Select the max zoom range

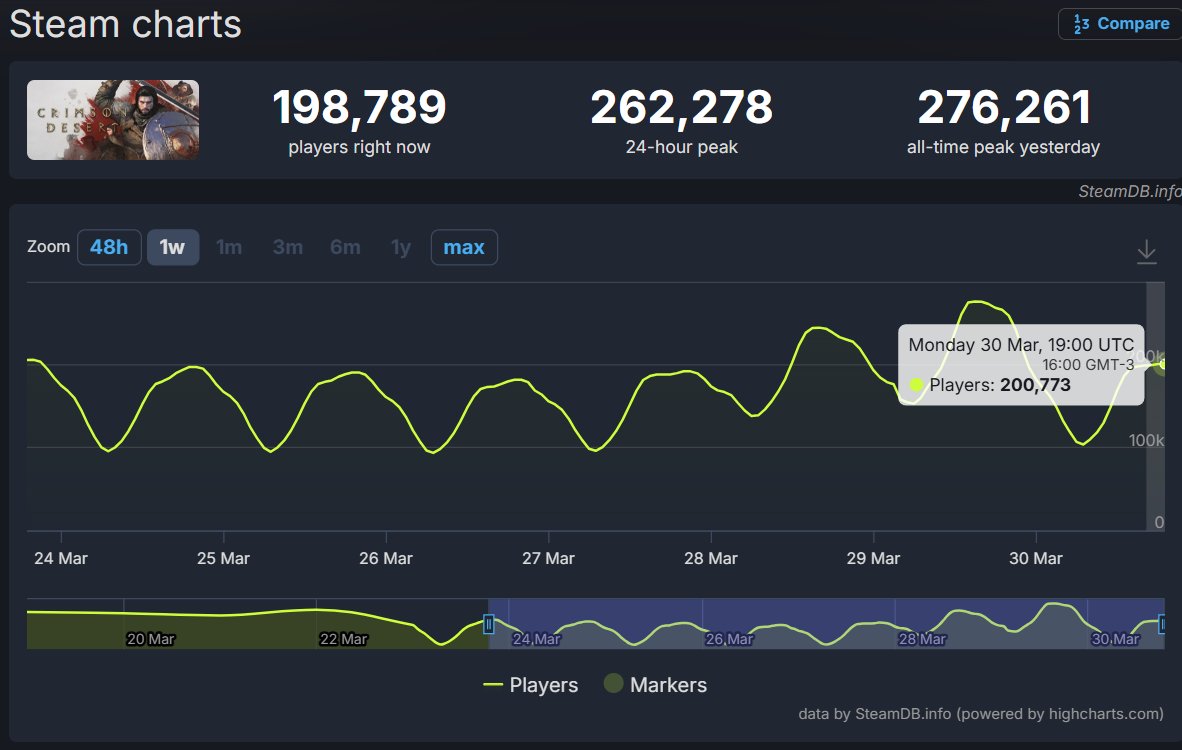[464, 247]
